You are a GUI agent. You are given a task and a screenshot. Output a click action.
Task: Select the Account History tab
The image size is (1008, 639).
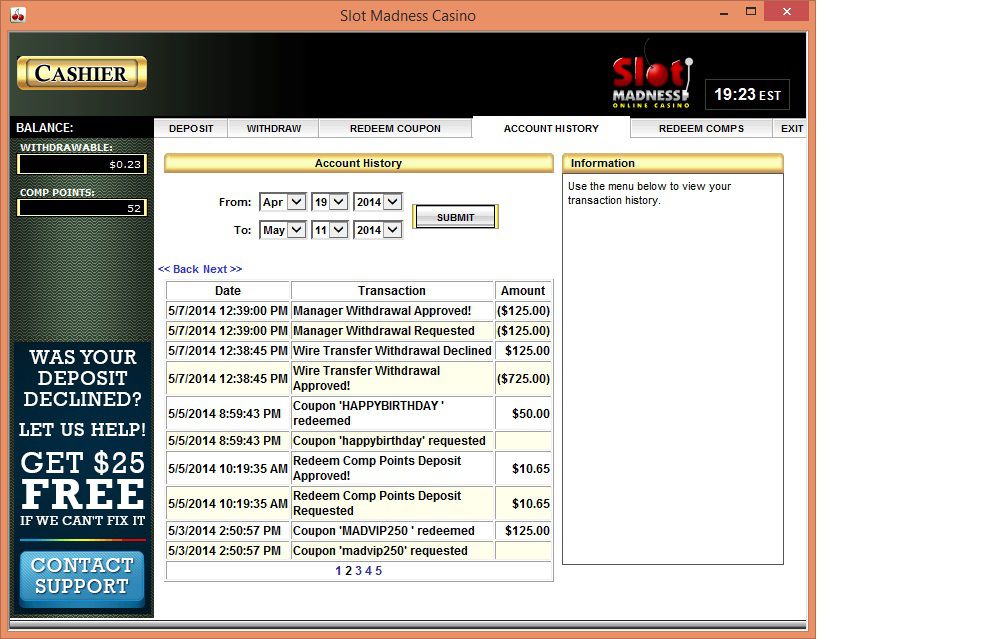[x=551, y=129]
